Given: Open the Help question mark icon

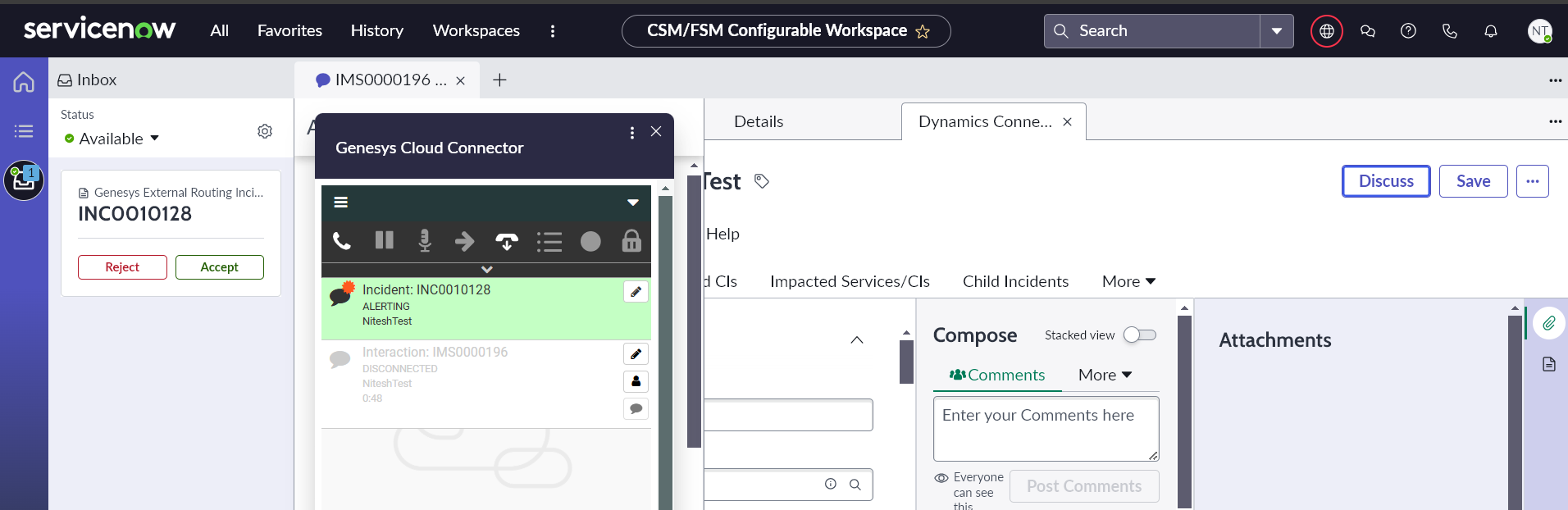Looking at the screenshot, I should pos(1408,31).
